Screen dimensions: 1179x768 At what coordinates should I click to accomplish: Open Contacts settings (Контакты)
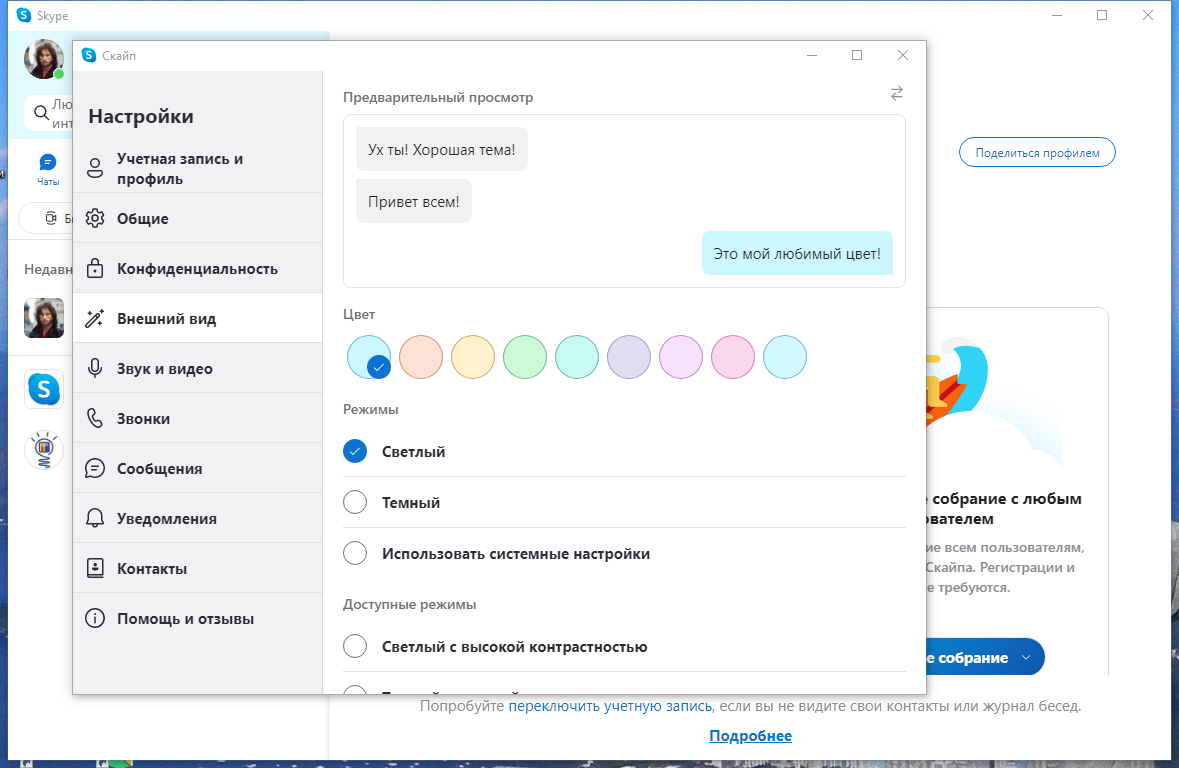click(198, 569)
